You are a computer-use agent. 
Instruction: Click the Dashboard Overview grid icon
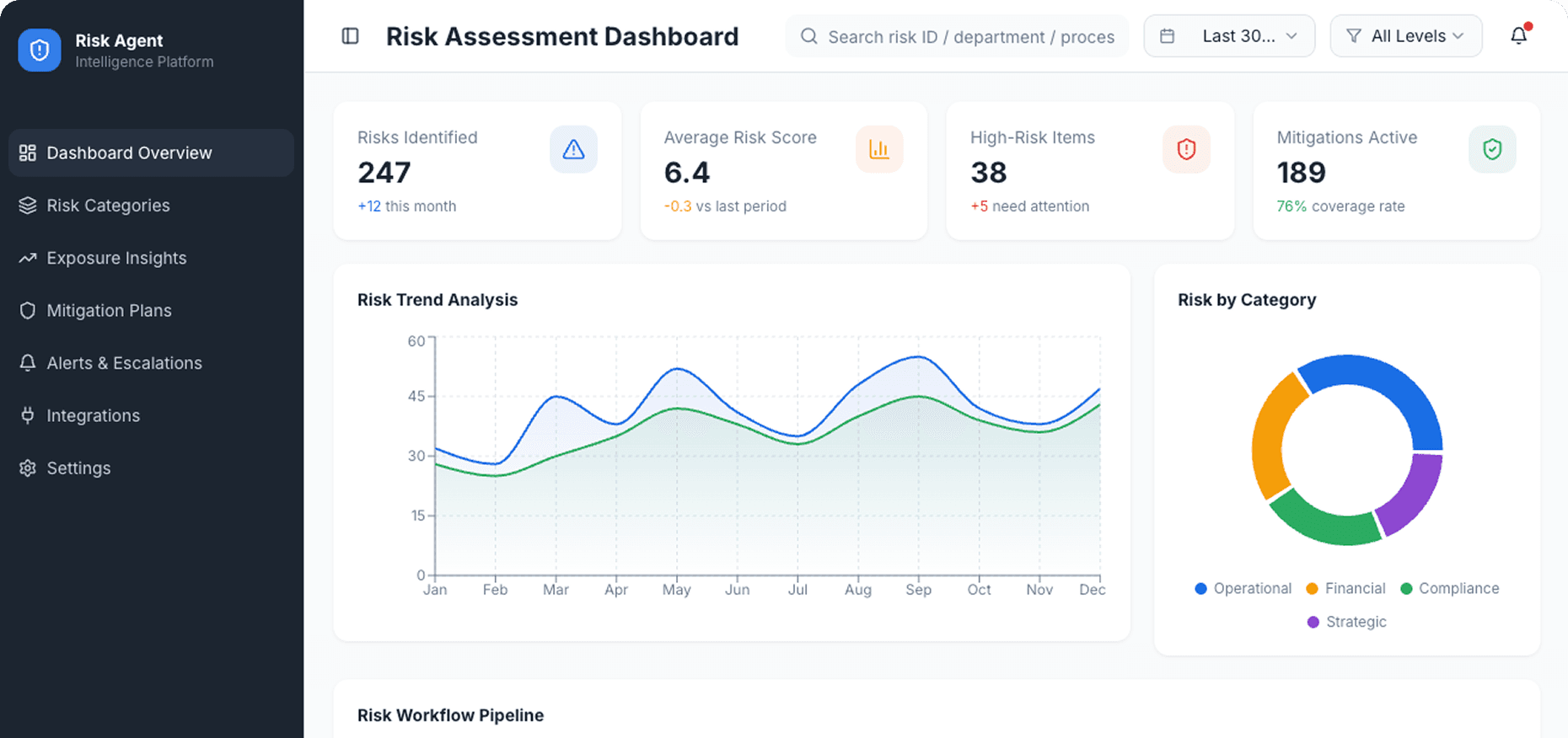(x=28, y=152)
